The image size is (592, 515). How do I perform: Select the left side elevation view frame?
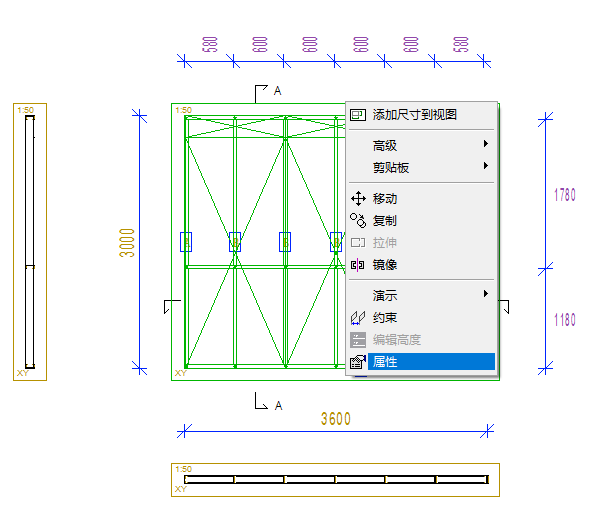(30, 242)
